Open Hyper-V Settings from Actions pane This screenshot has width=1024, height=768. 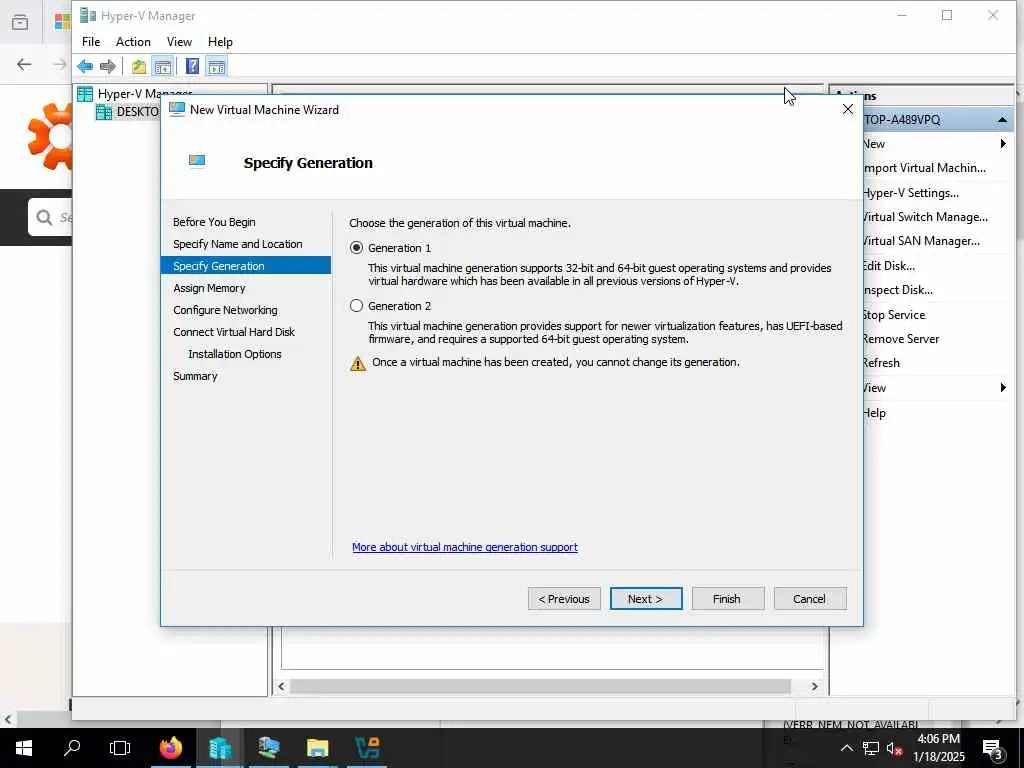pos(910,193)
